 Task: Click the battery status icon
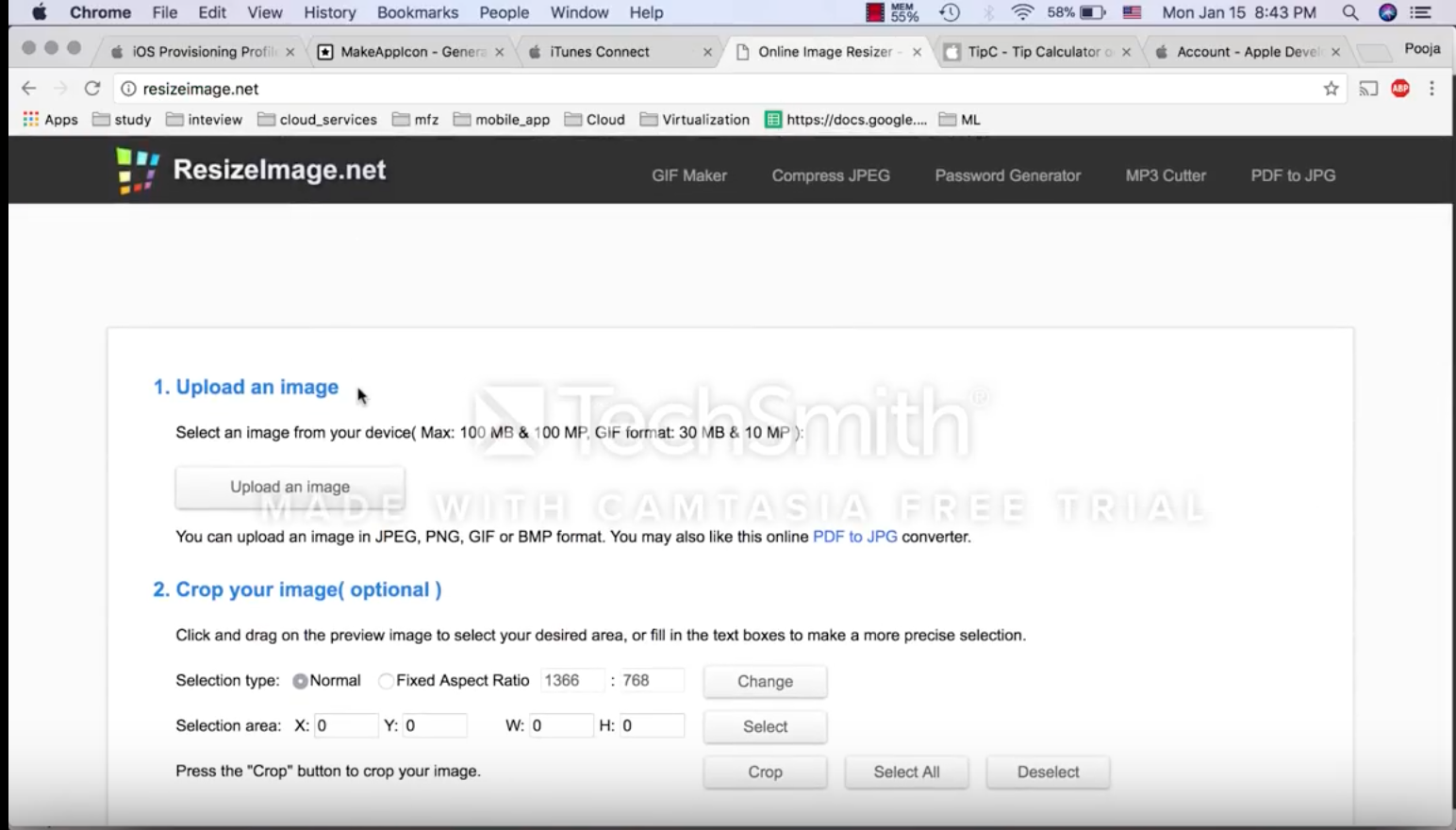pyautogui.click(x=1093, y=12)
